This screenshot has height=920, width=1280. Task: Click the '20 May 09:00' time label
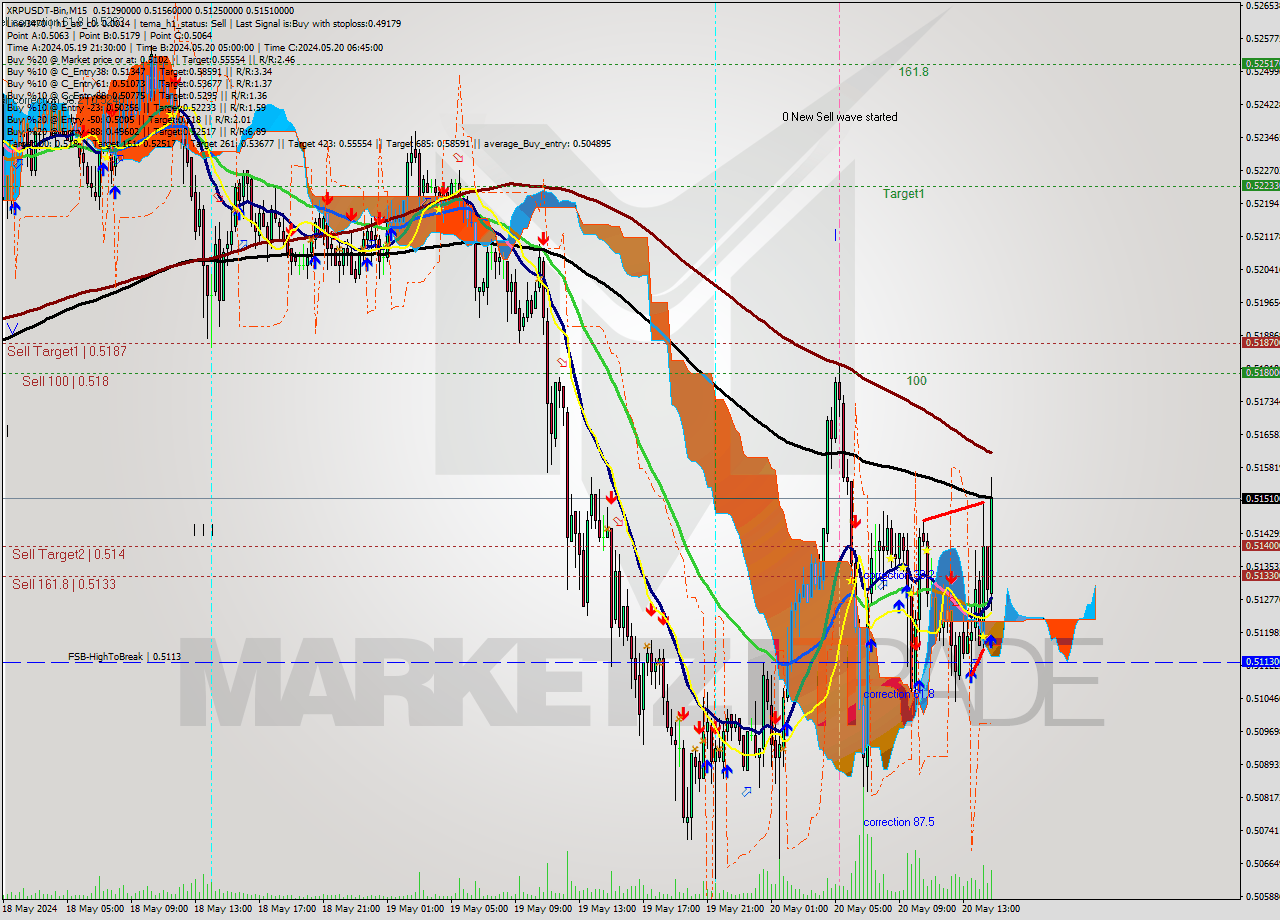pyautogui.click(x=928, y=909)
